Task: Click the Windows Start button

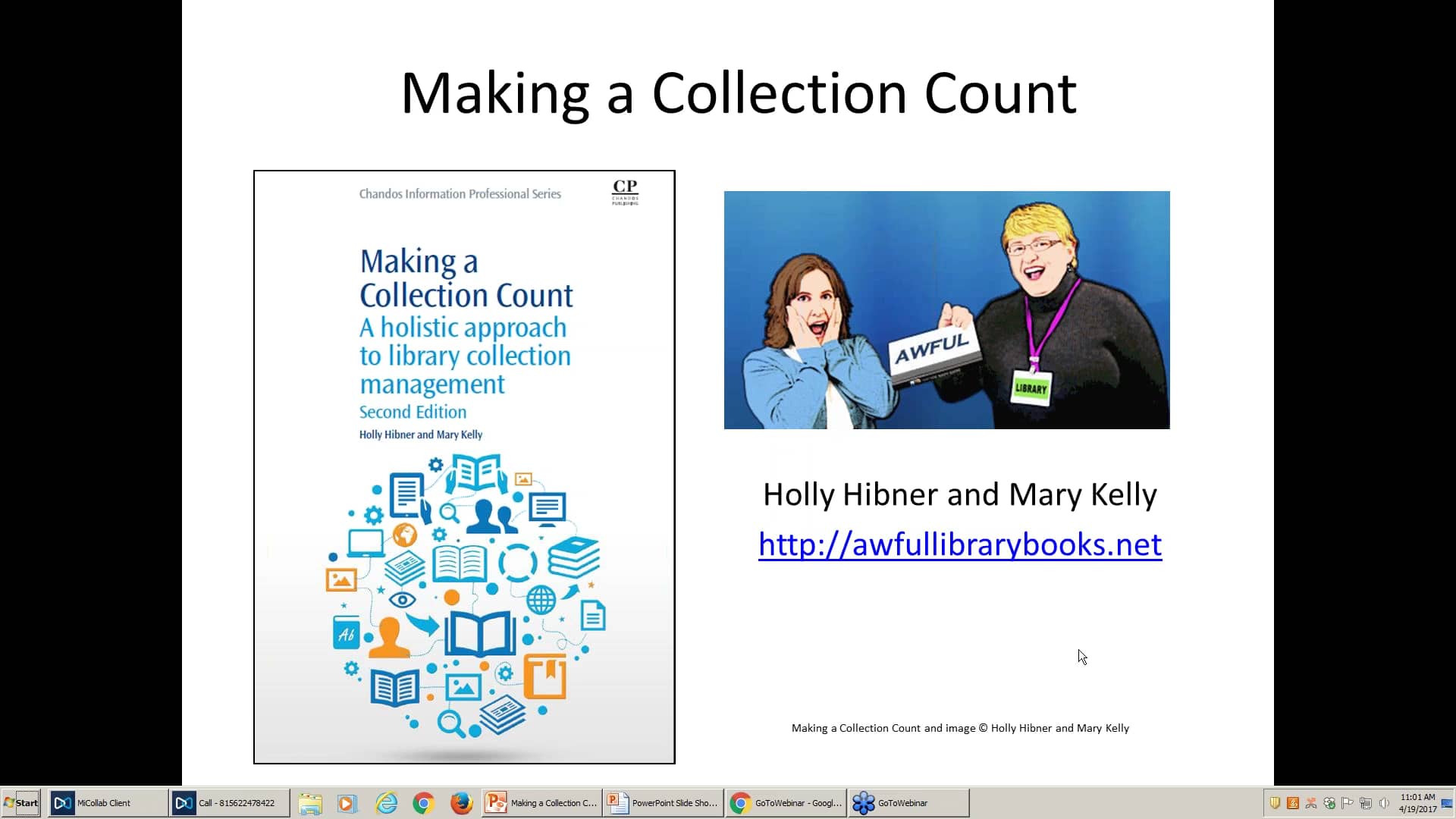Action: coord(21,802)
